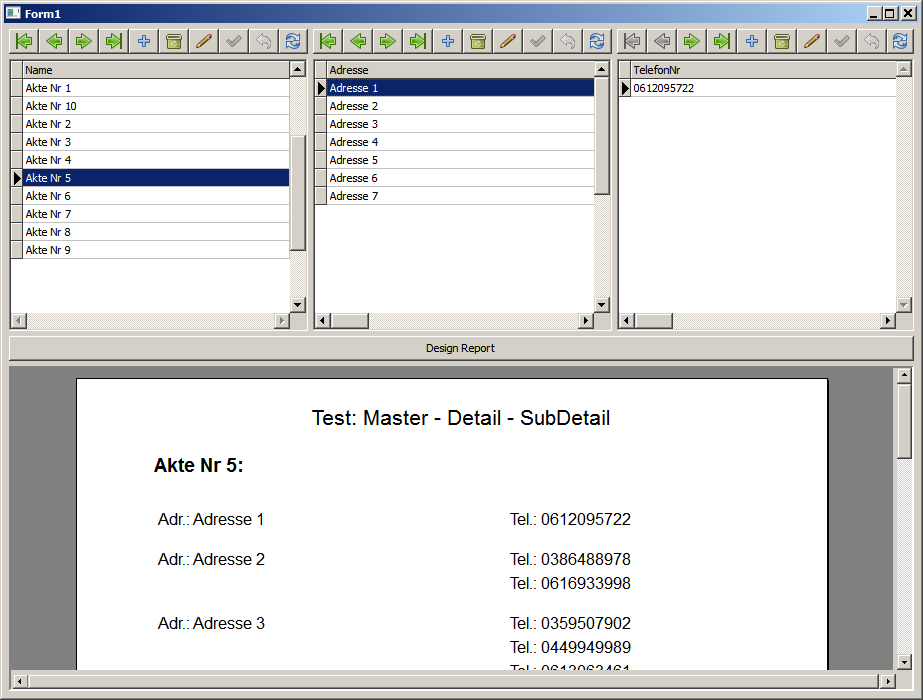Delete record using Name navigator trash icon
The image size is (923, 700).
pos(174,41)
